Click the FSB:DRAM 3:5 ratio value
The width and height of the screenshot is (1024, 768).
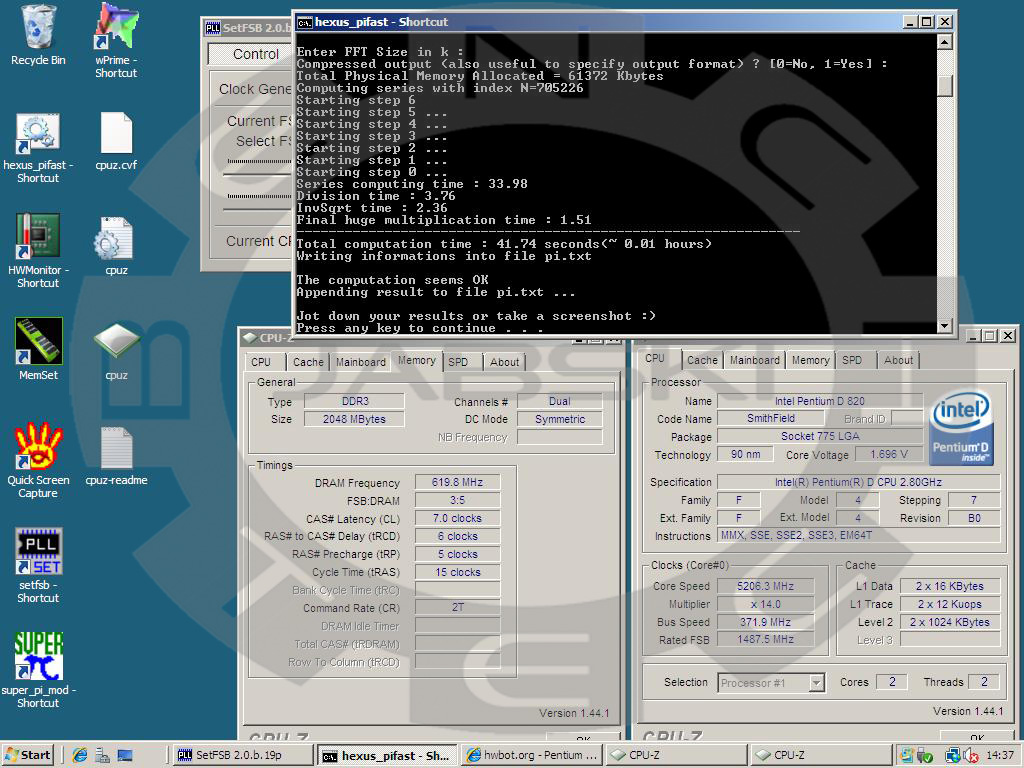click(x=457, y=500)
